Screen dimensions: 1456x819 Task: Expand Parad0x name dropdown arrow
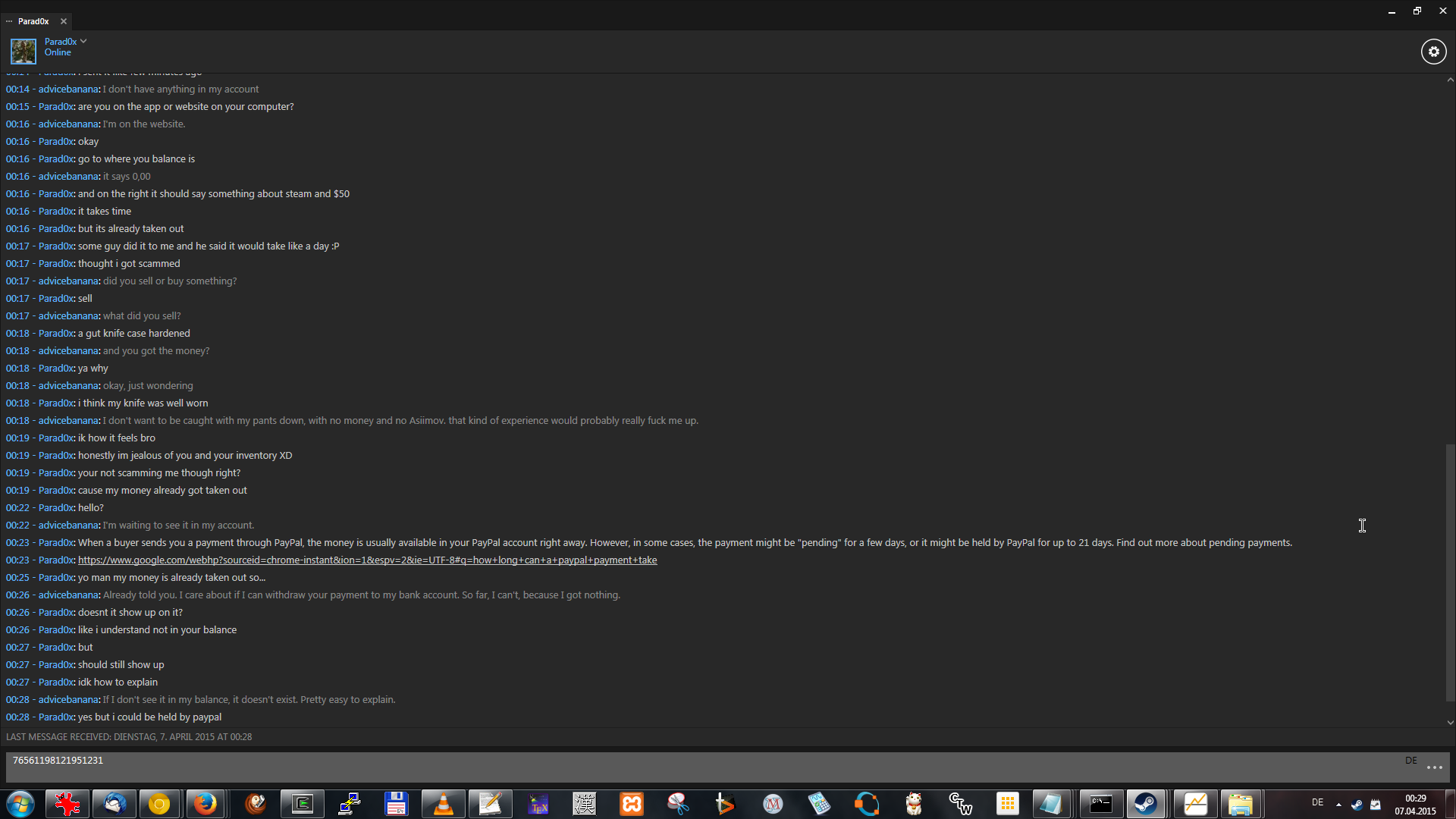(83, 42)
